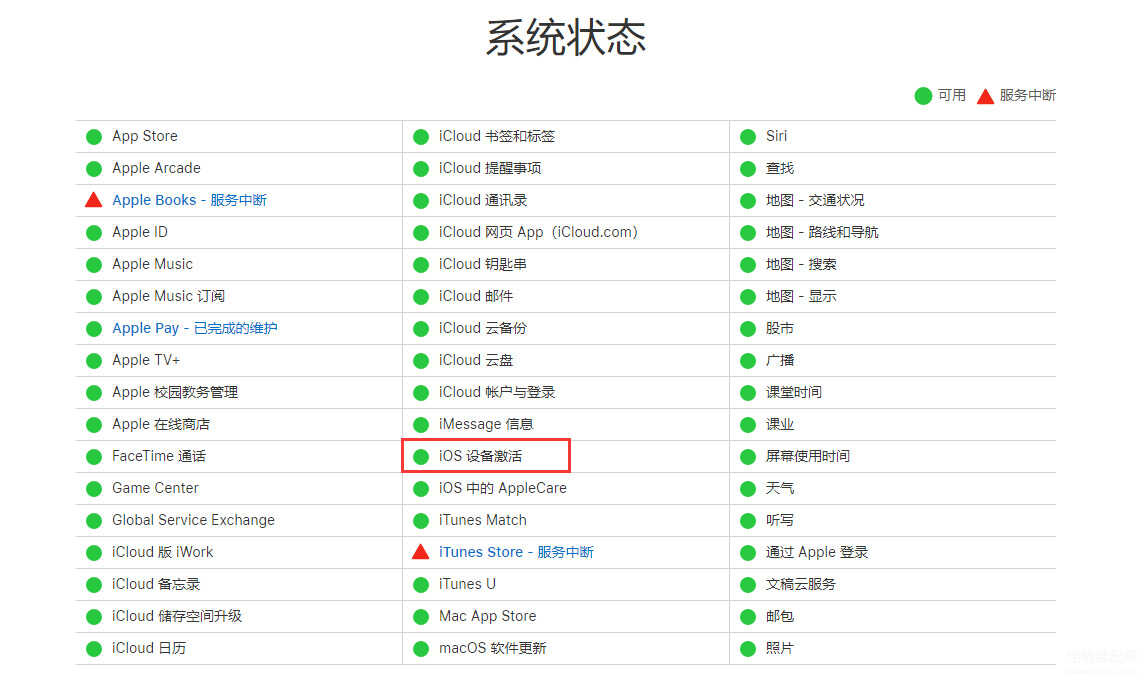
Task: Select the Global Service Exchange entry
Action: click(x=193, y=520)
